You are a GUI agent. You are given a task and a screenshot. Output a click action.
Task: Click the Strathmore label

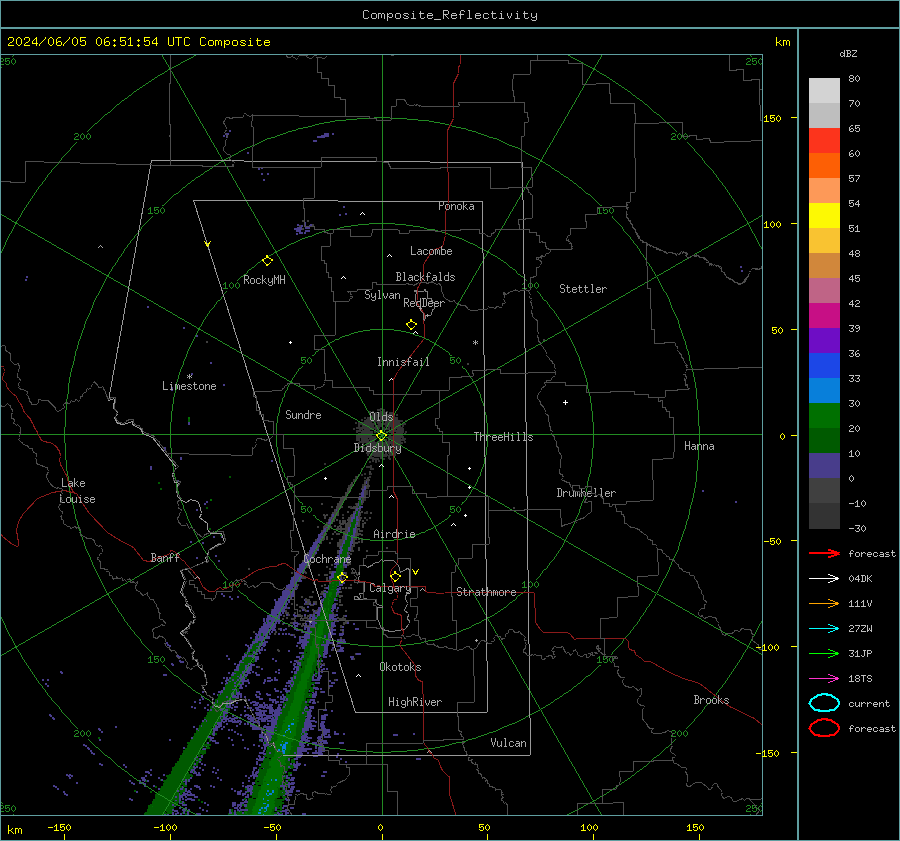[486, 592]
